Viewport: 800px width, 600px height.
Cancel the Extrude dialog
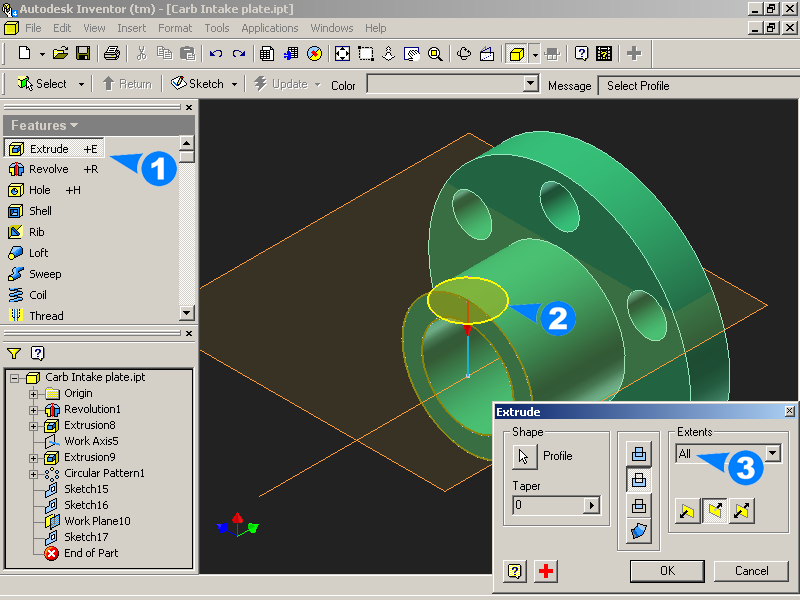point(751,571)
